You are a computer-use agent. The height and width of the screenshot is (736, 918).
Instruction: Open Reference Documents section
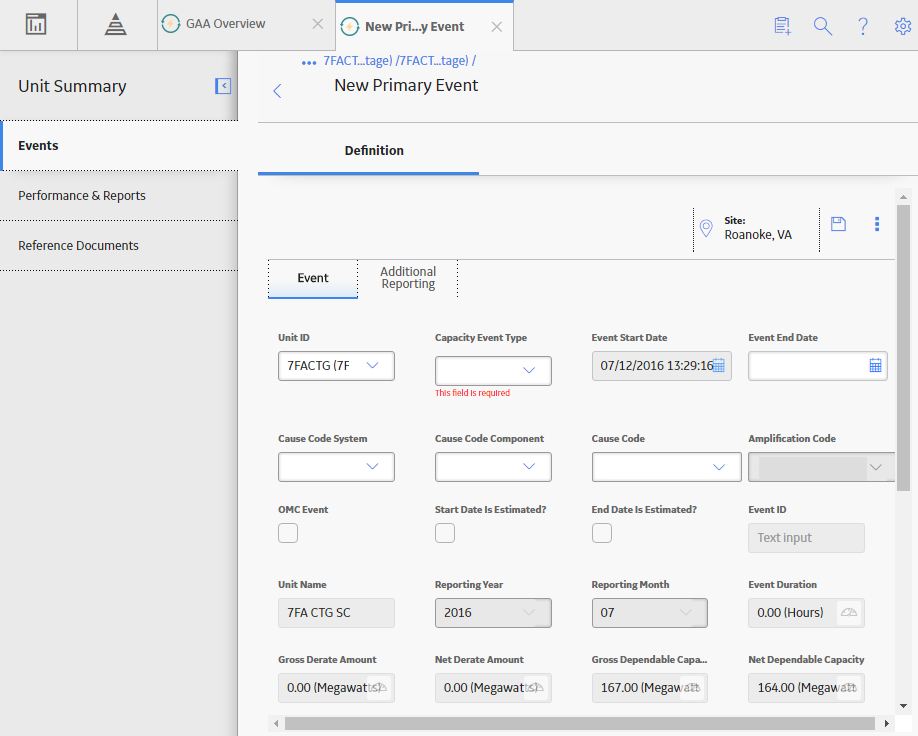pos(119,245)
